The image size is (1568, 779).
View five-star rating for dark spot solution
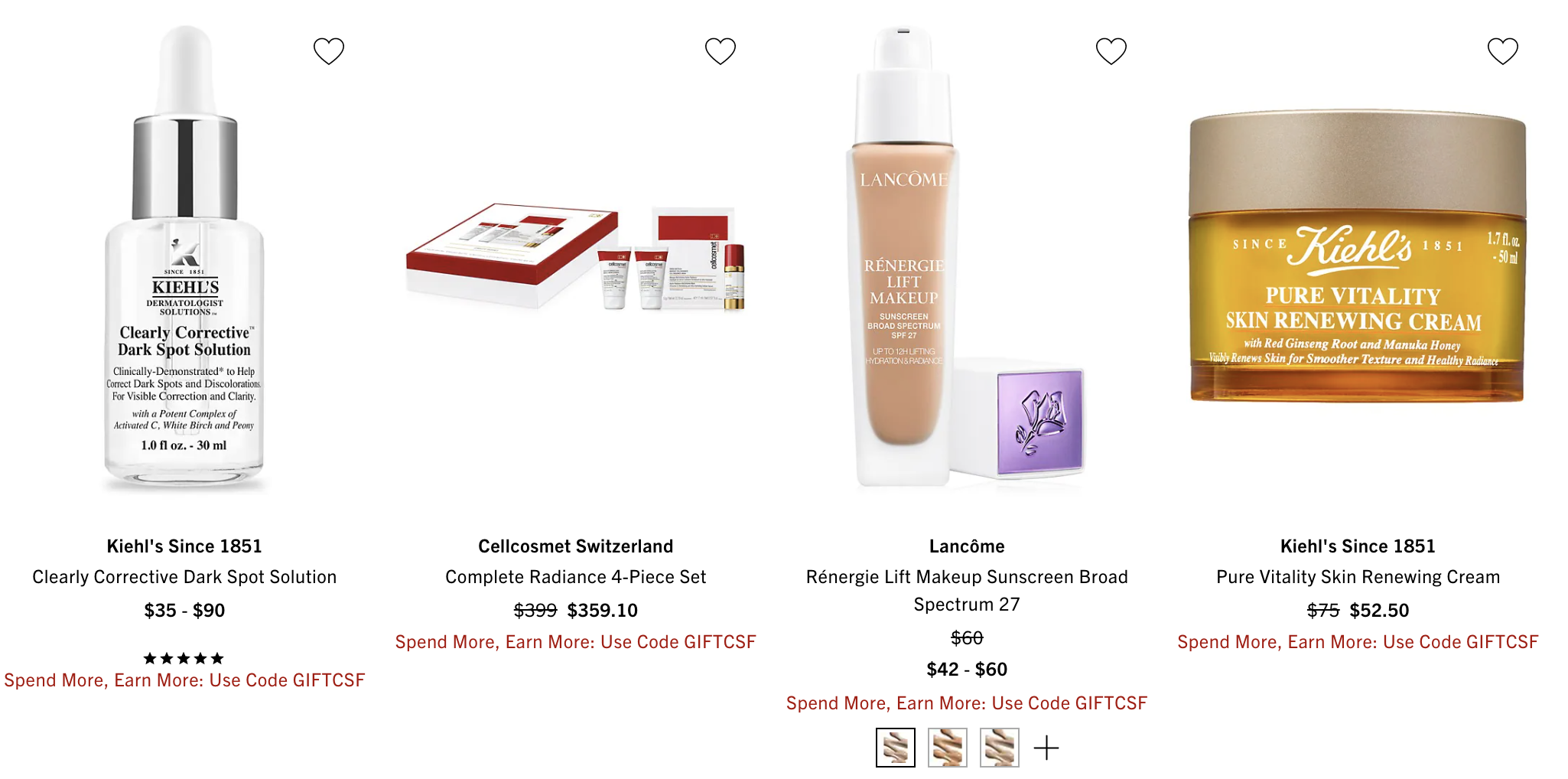pyautogui.click(x=184, y=658)
